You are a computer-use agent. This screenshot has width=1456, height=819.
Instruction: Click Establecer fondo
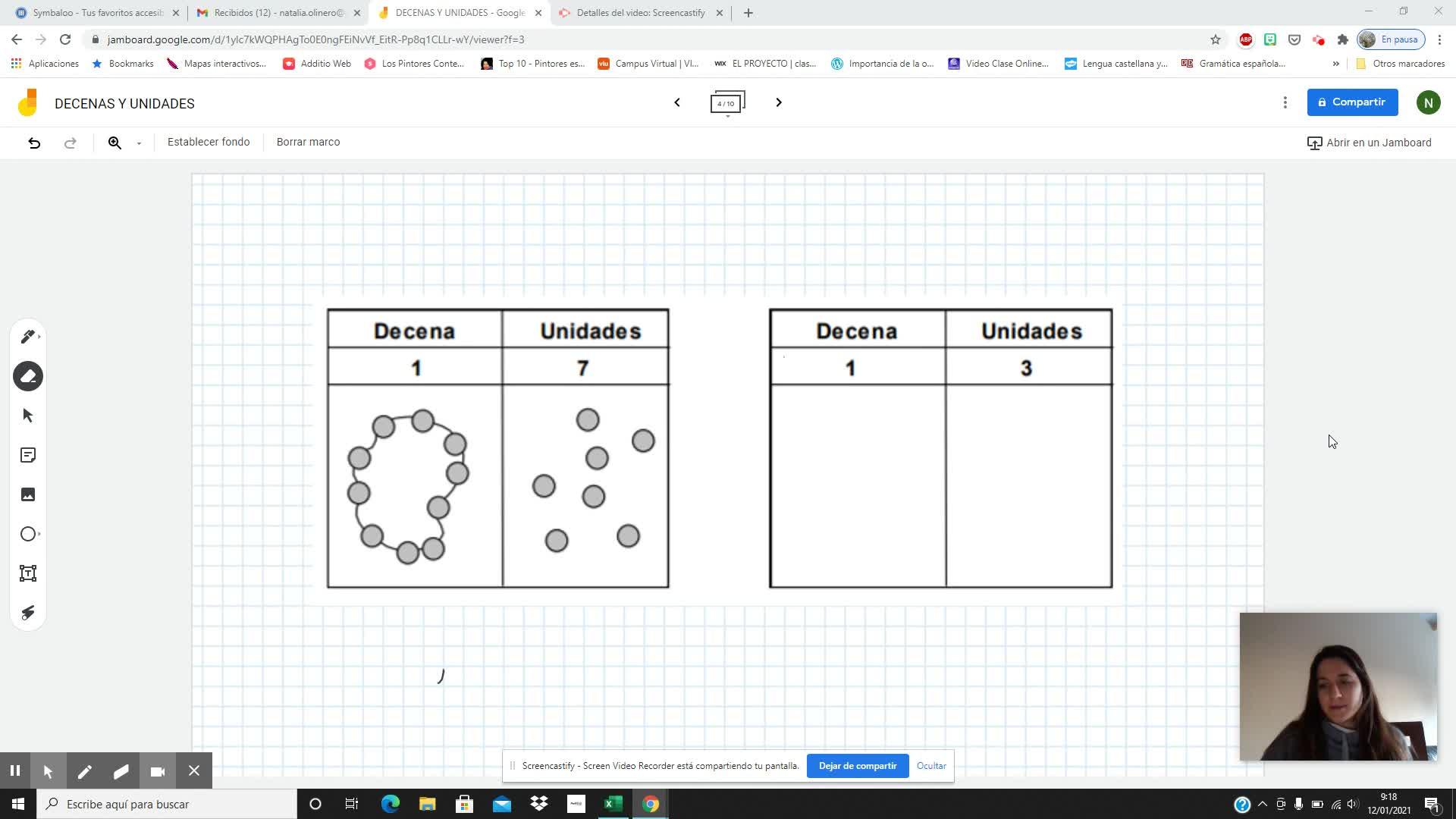coord(209,142)
